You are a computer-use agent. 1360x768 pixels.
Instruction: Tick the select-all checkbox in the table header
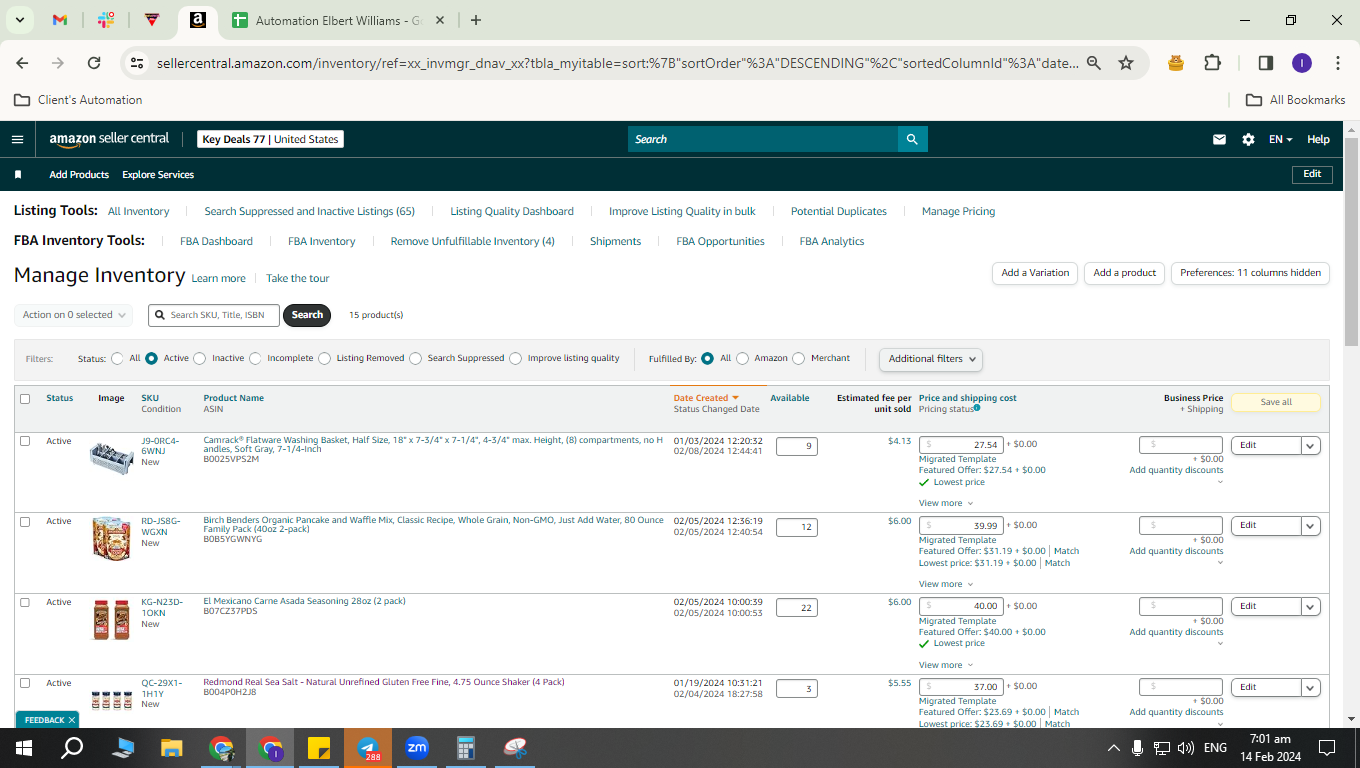25,398
